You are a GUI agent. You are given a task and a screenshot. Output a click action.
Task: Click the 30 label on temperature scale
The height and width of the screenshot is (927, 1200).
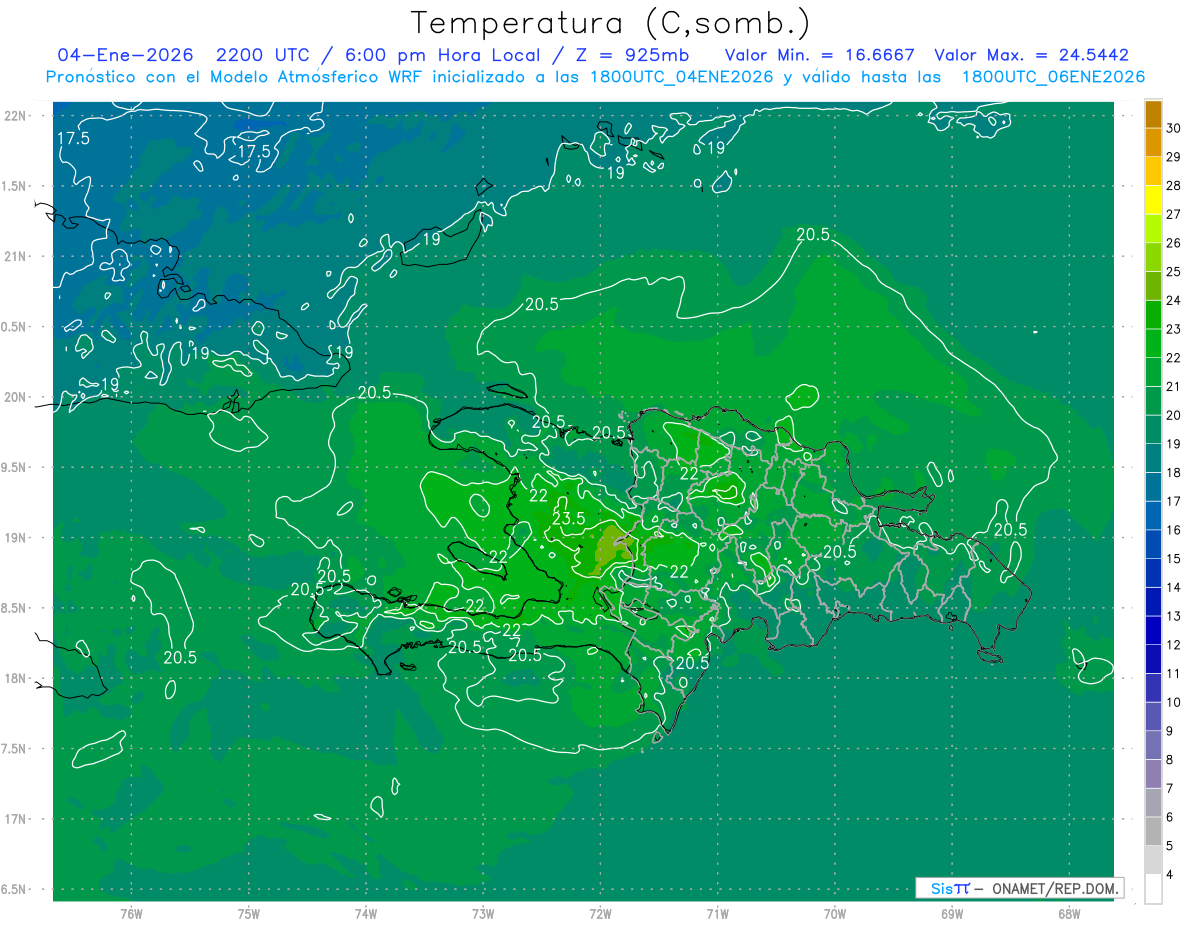point(1174,128)
